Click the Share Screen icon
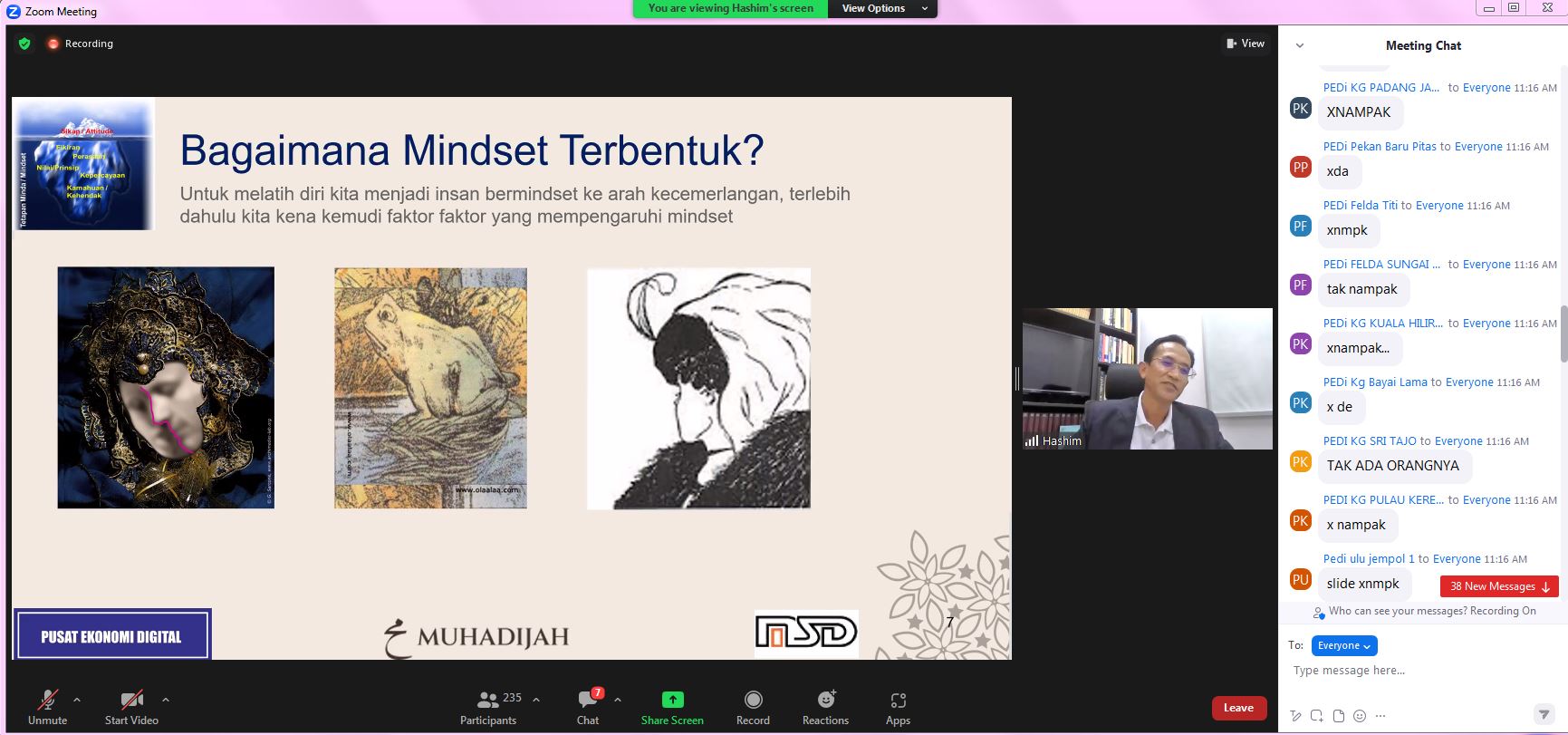This screenshot has height=735, width=1568. click(672, 699)
